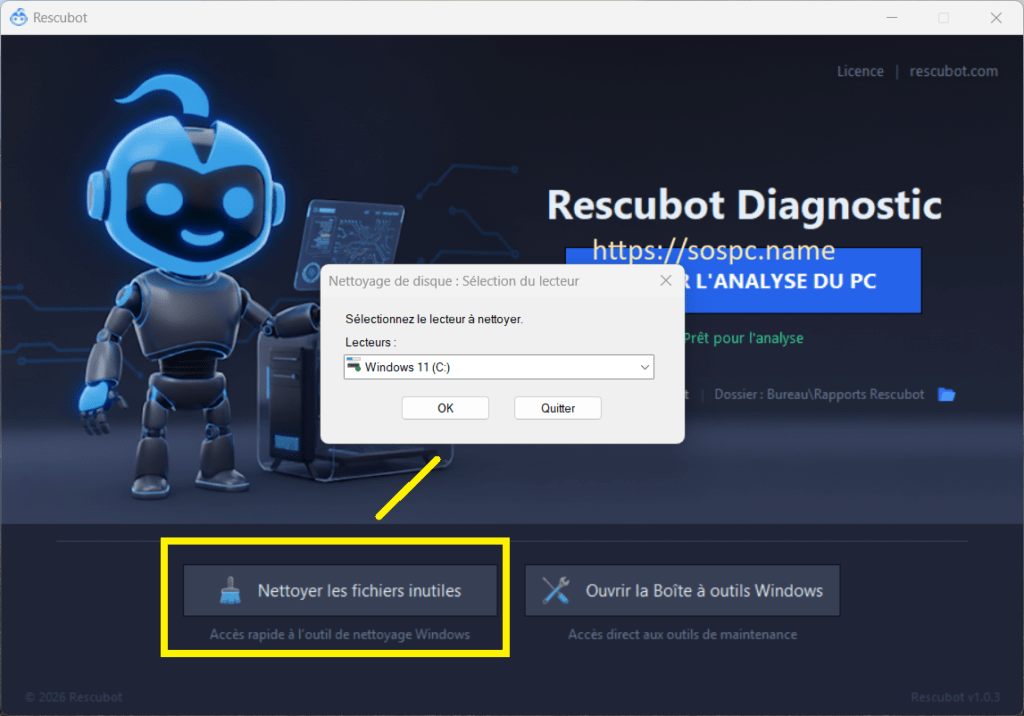1024x716 pixels.
Task: Open the reports folder via blue folder icon
Action: click(x=946, y=395)
